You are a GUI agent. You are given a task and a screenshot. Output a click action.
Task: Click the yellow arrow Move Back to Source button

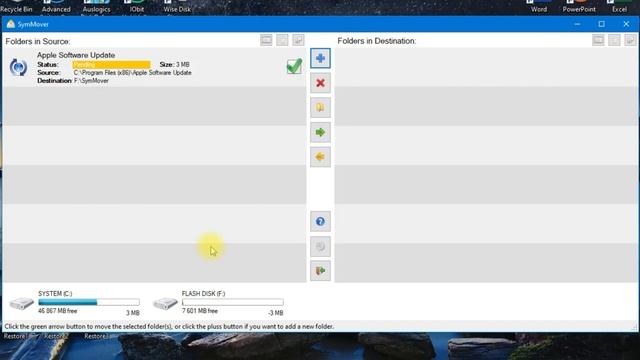(320, 157)
